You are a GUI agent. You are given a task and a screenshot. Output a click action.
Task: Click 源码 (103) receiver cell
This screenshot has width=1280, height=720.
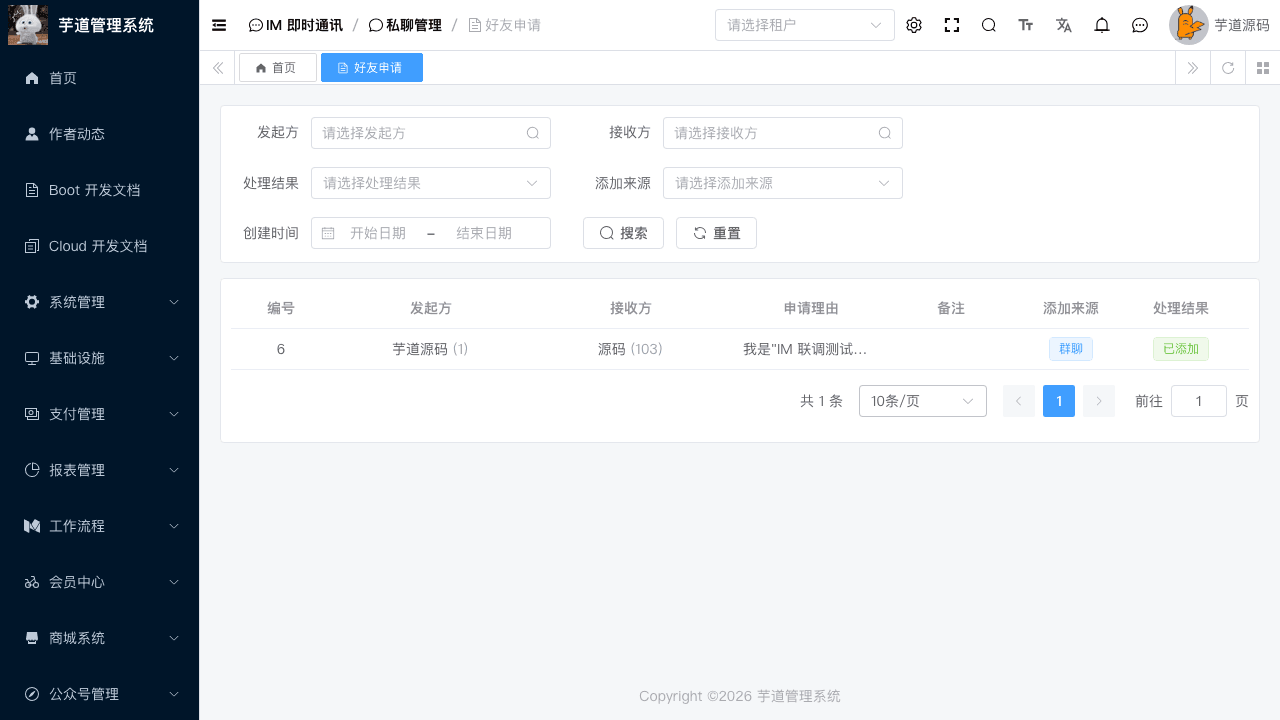(x=630, y=349)
